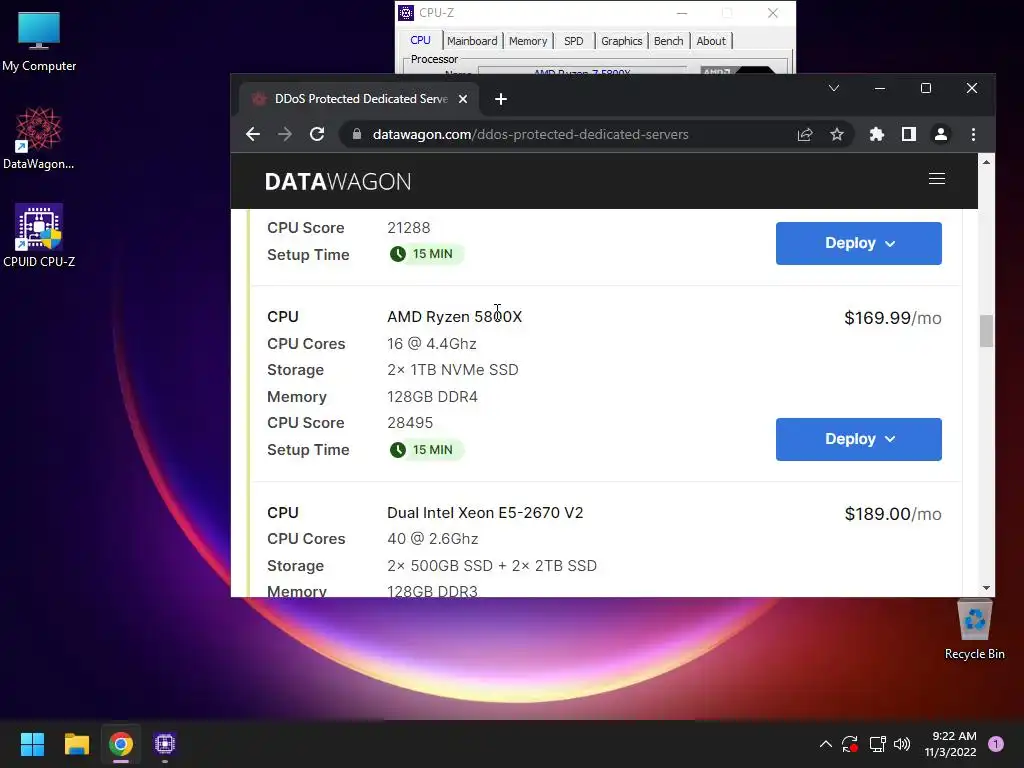This screenshot has height=768, width=1024.
Task: Switch to Graphics tab in CPU-Z
Action: pos(621,41)
